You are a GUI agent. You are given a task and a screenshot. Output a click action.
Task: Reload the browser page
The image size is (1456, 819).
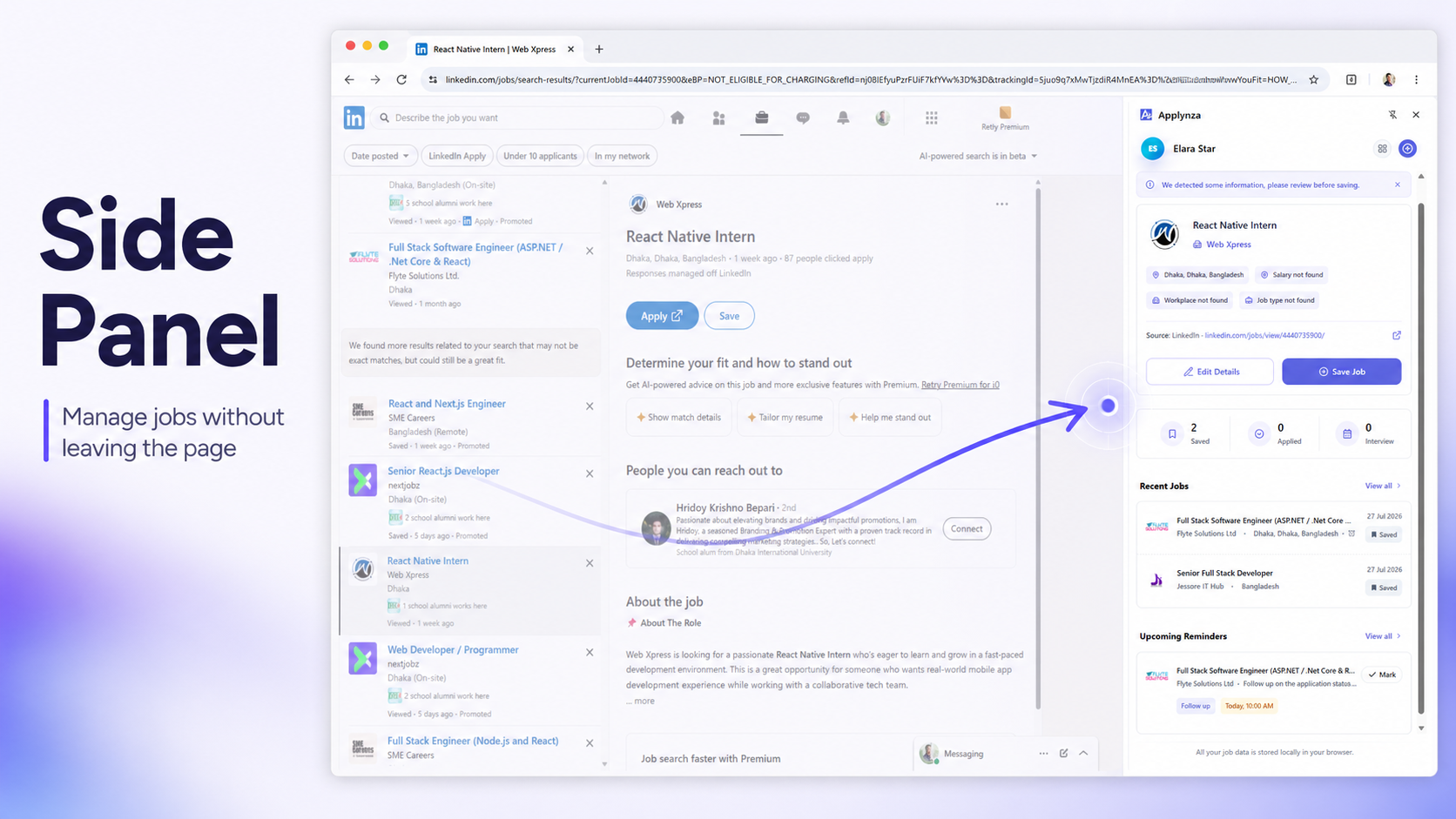coord(401,79)
